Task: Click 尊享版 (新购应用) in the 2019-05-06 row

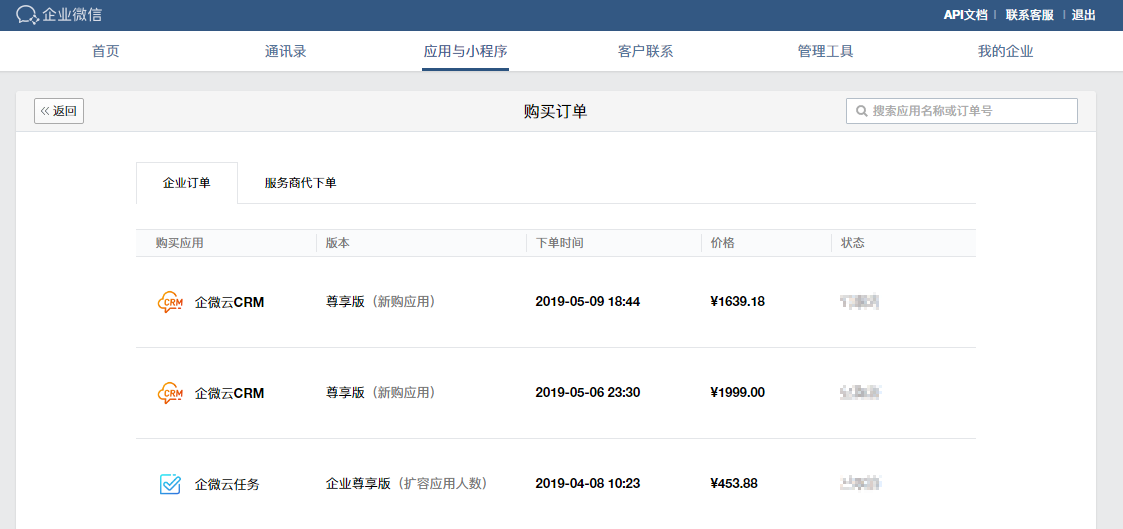Action: [x=381, y=393]
